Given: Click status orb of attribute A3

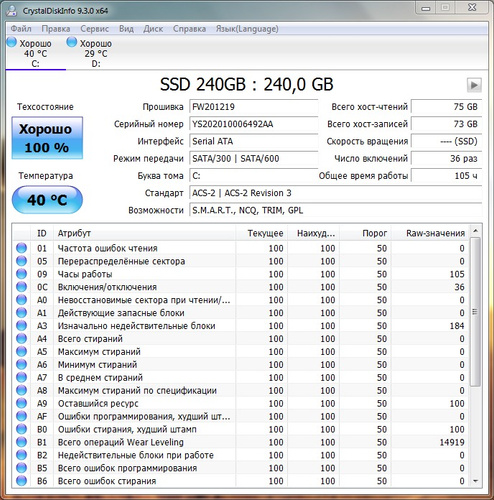Looking at the screenshot, I should pyautogui.click(x=22, y=326).
